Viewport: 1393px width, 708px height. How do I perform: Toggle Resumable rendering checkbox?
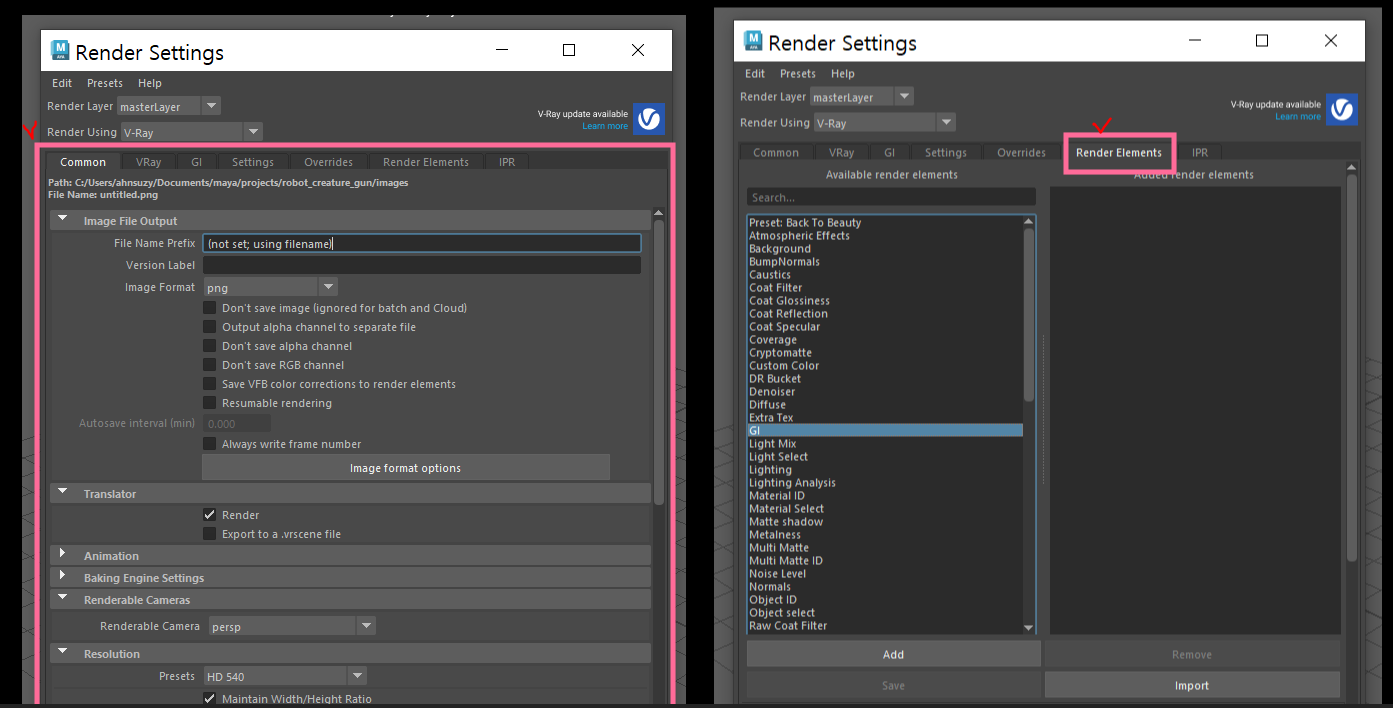210,403
